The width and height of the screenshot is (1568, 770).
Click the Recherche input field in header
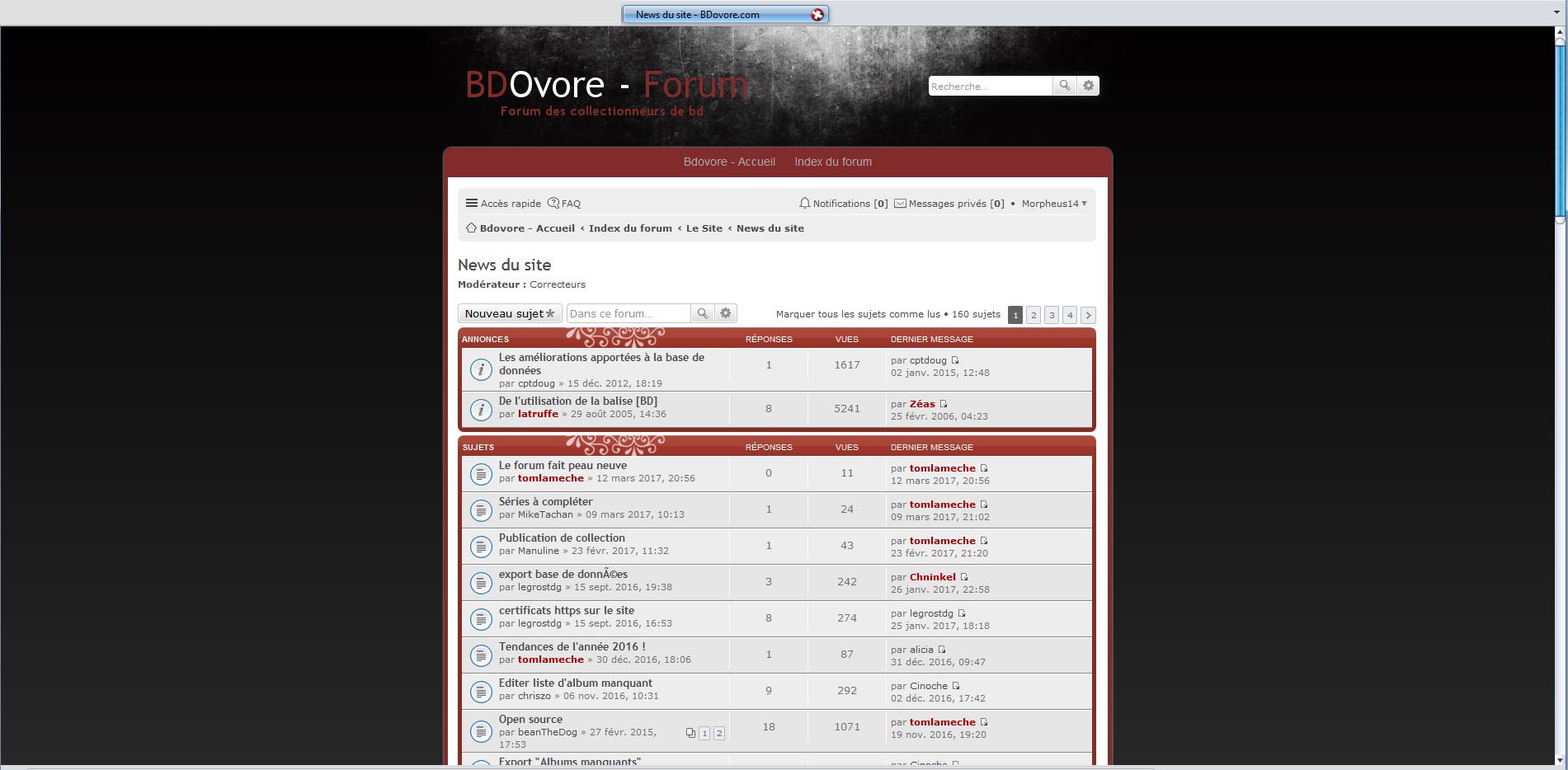click(x=990, y=86)
